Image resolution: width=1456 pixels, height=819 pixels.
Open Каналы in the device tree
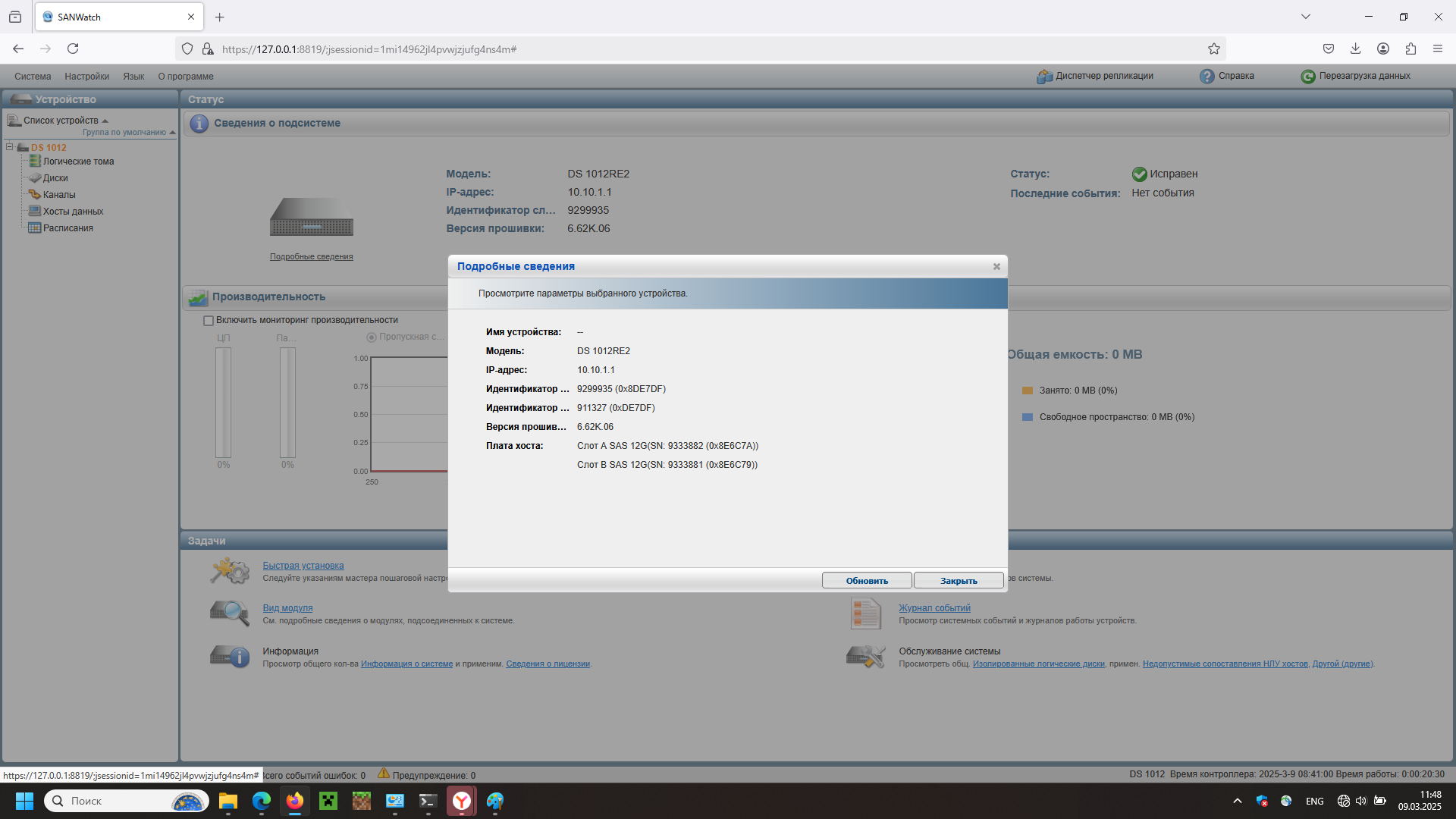click(59, 195)
